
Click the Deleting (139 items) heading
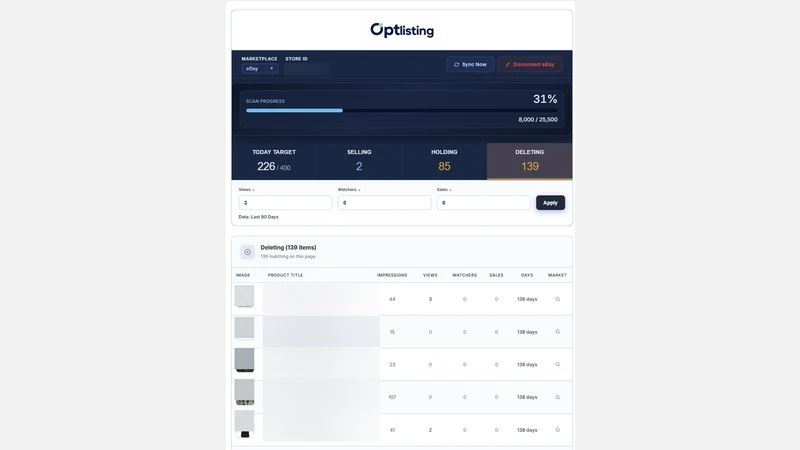(288, 247)
